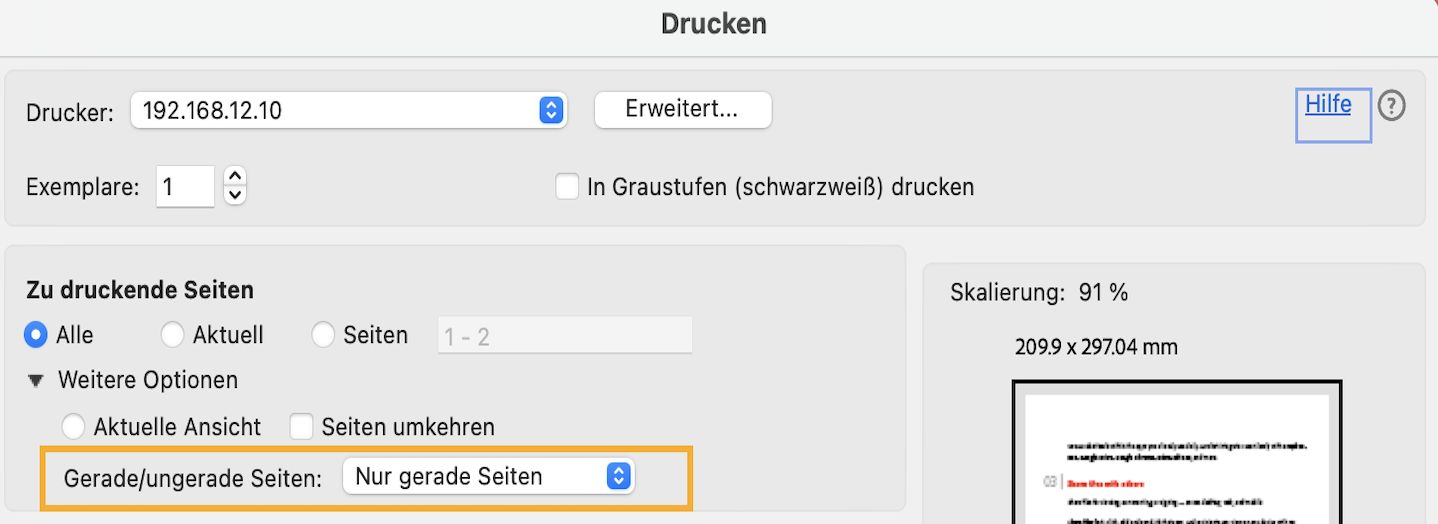Screen dimensions: 1438x524
Task: Collapse the Weitere Optionen disclosure triangle
Action: pos(37,380)
